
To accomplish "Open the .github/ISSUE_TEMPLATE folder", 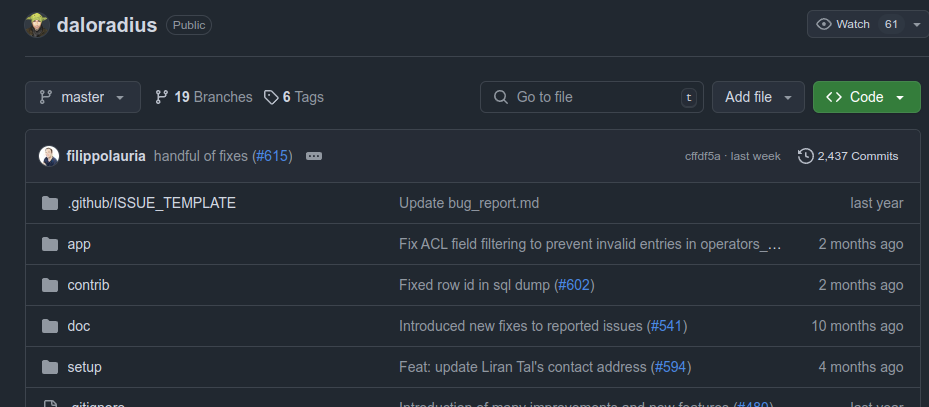I will tap(152, 203).
